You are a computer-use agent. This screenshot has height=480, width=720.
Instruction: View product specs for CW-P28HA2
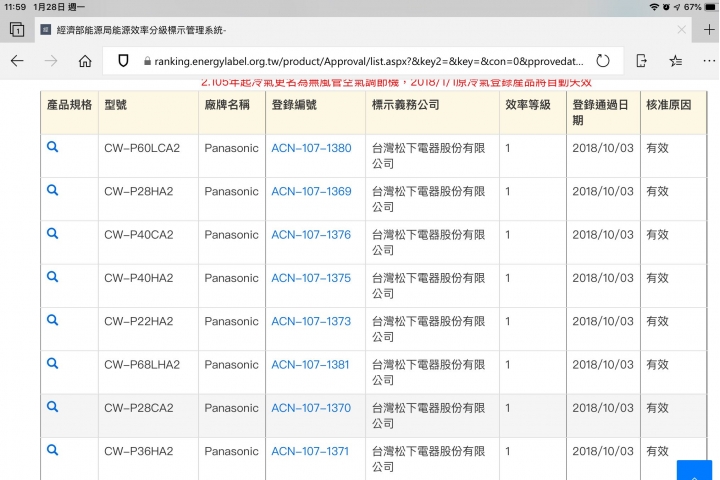53,190
